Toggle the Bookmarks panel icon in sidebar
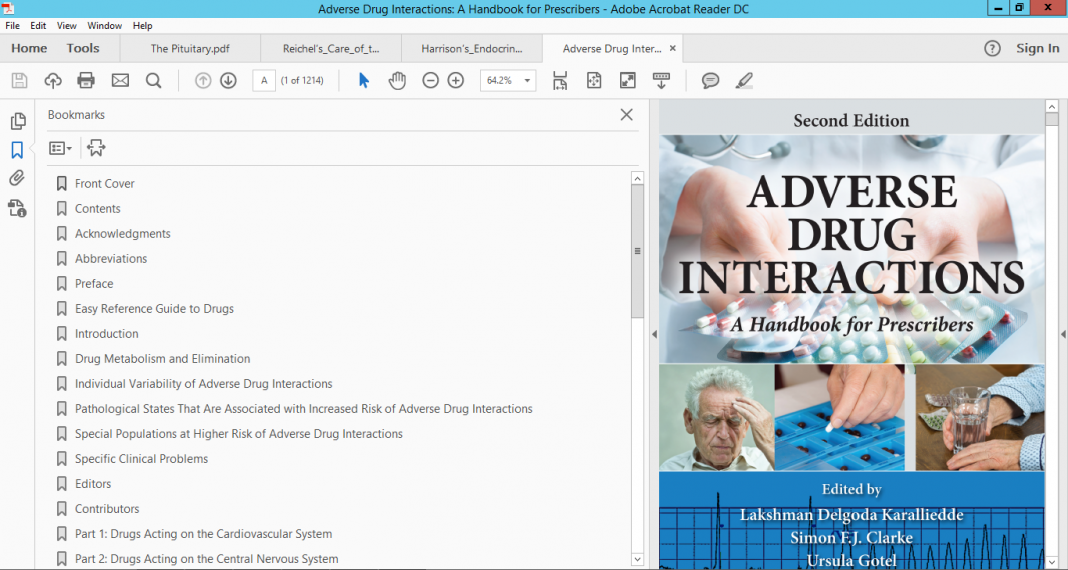 (x=17, y=150)
